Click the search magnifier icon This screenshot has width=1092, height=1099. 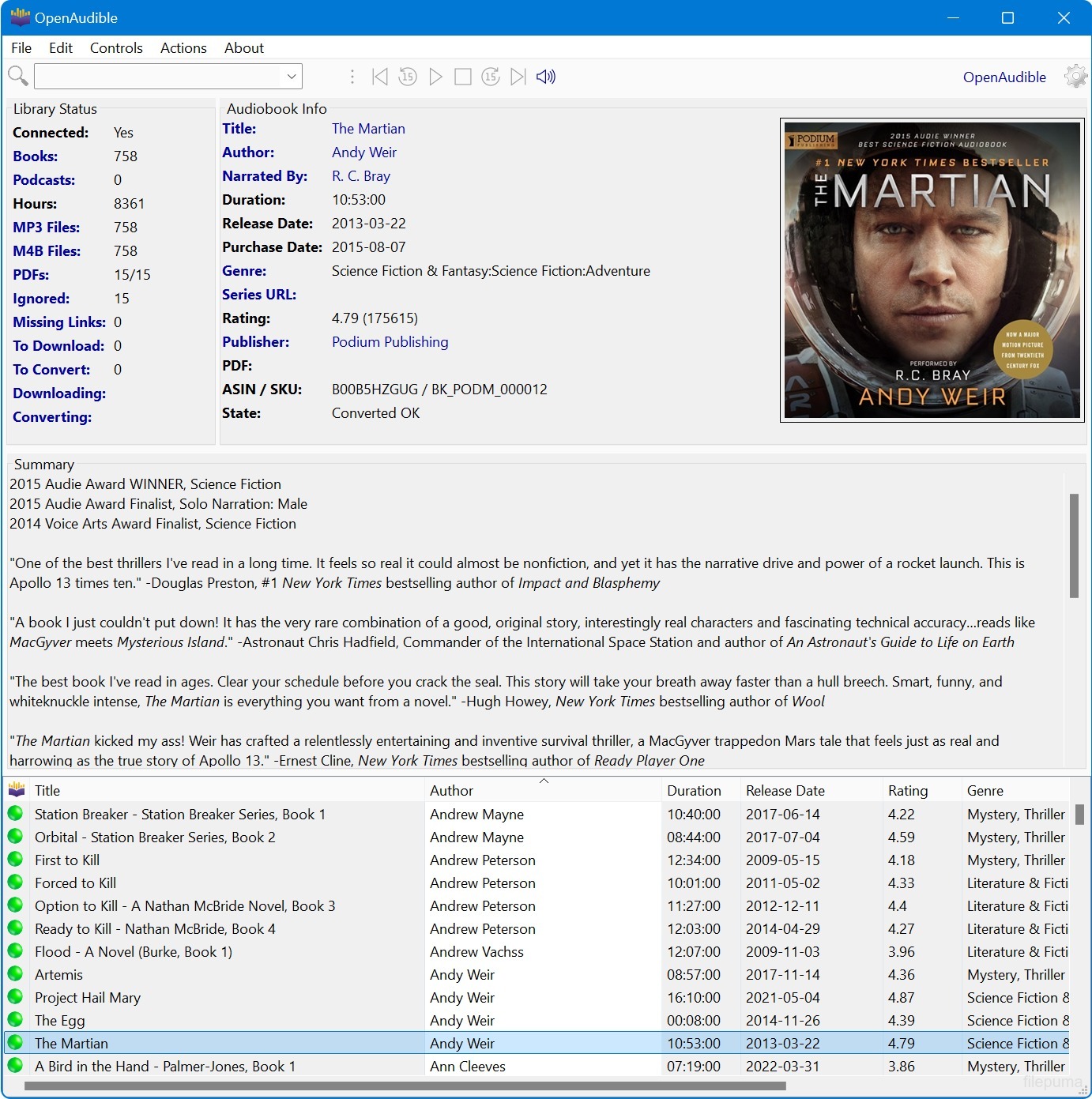tap(18, 77)
